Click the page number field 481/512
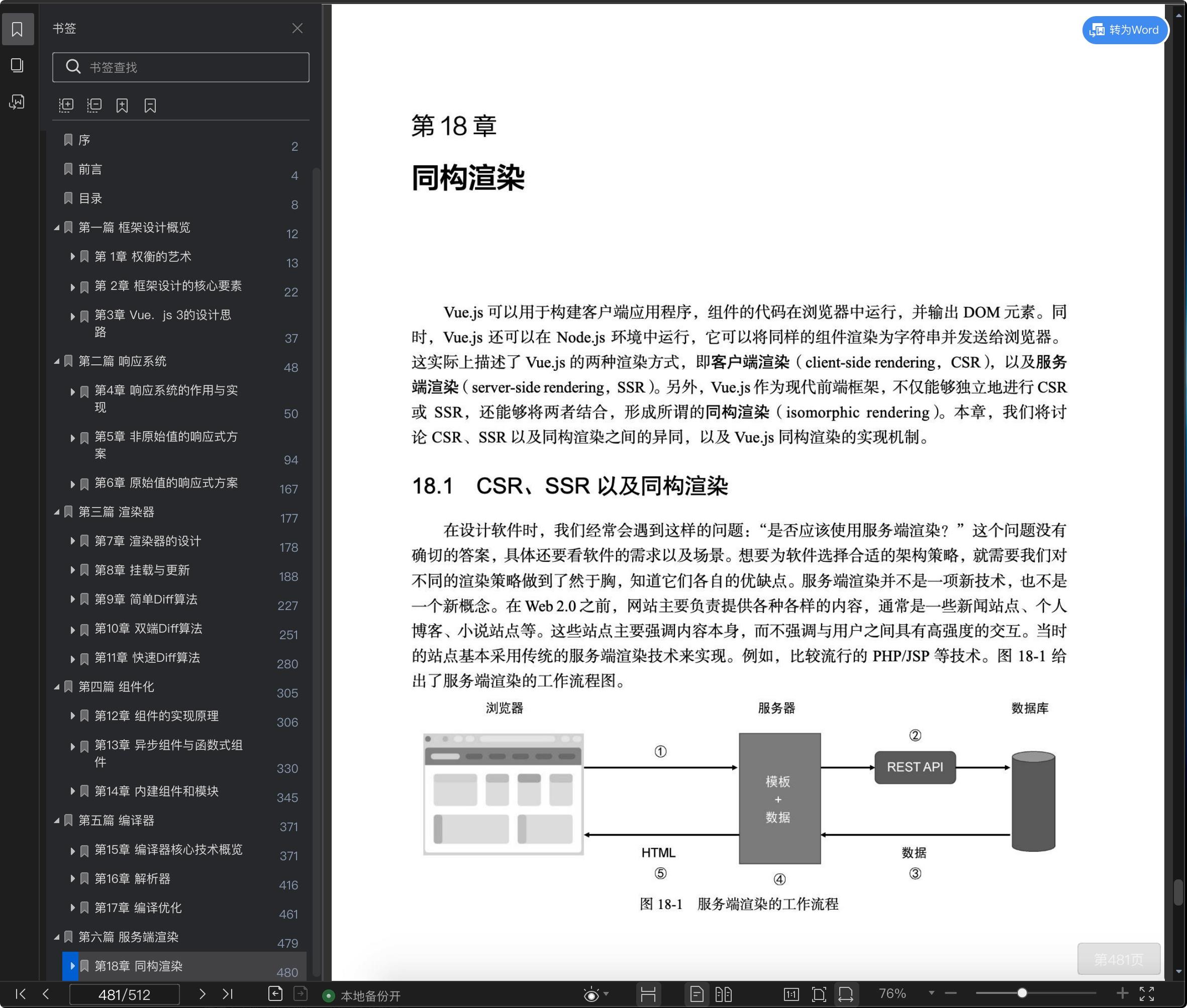Viewport: 1187px width, 1008px height. (x=124, y=994)
